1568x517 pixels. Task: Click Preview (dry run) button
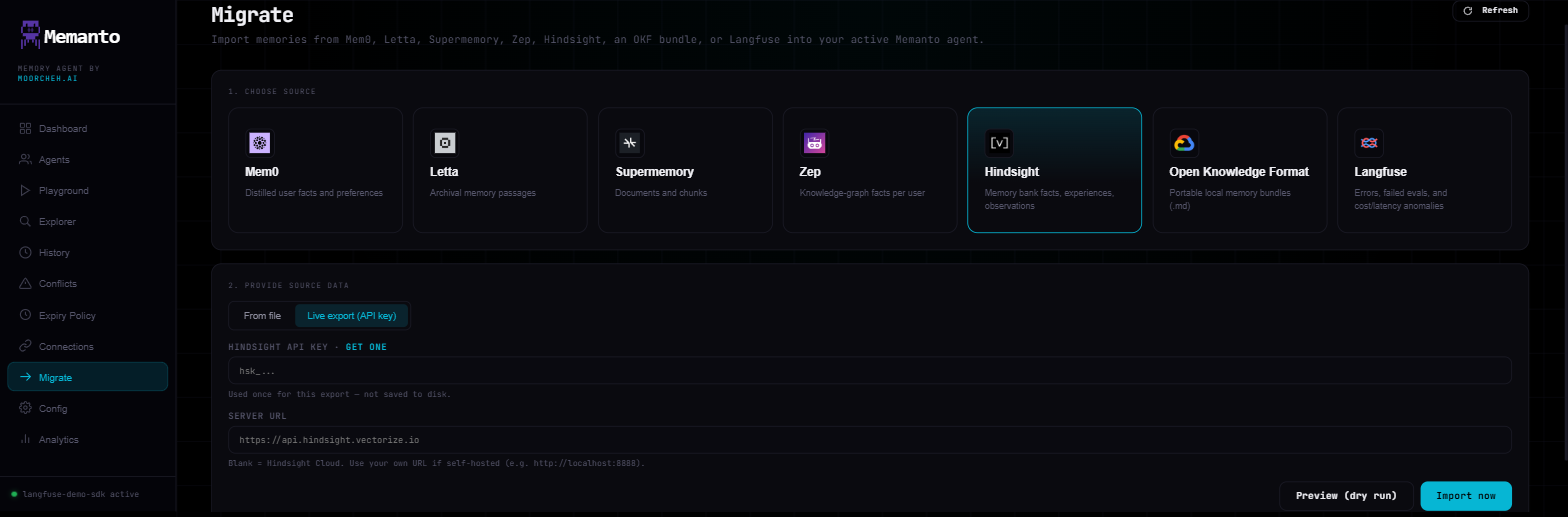(1346, 496)
